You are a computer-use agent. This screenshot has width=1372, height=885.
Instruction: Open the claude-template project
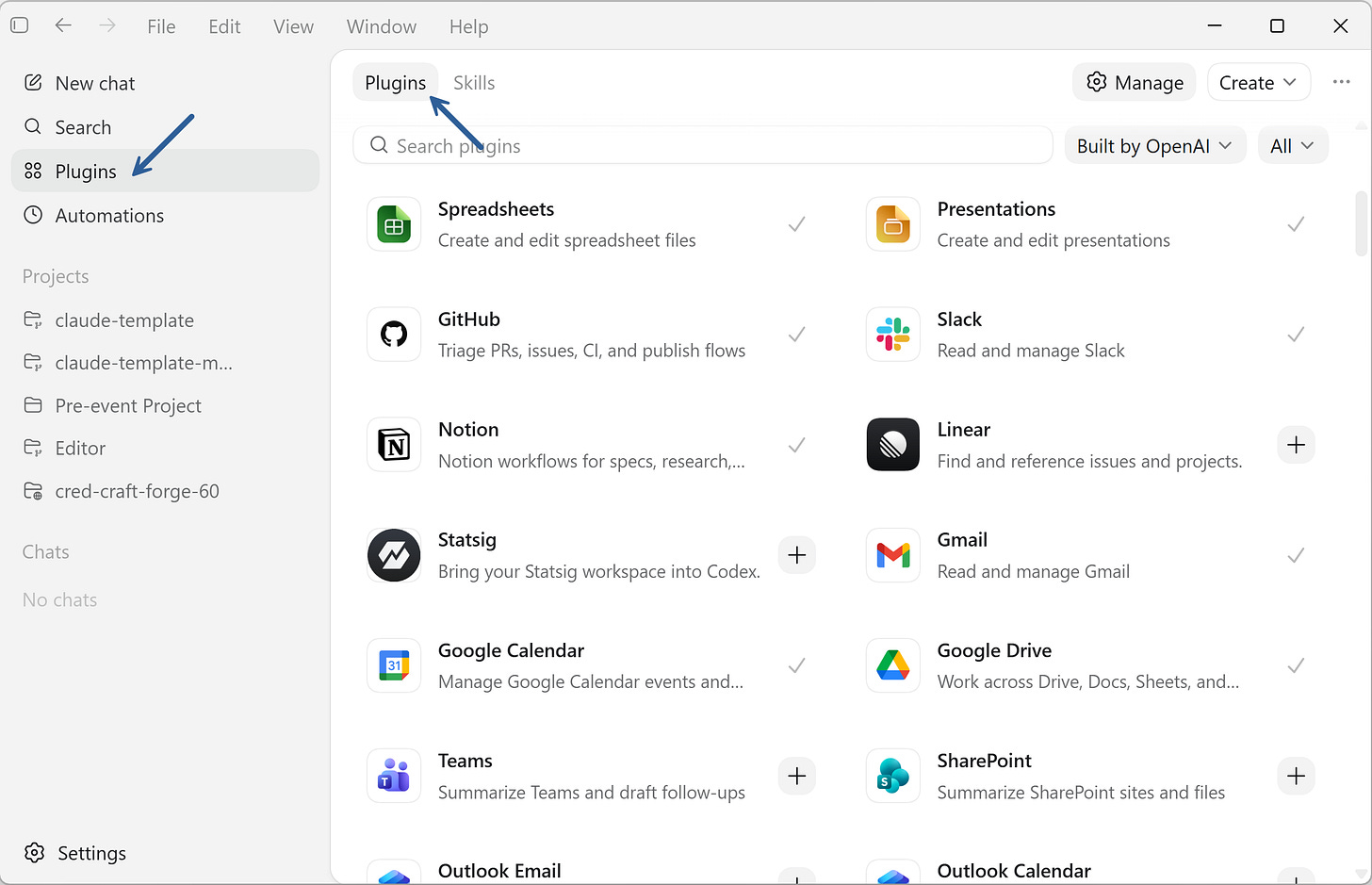pos(165,320)
